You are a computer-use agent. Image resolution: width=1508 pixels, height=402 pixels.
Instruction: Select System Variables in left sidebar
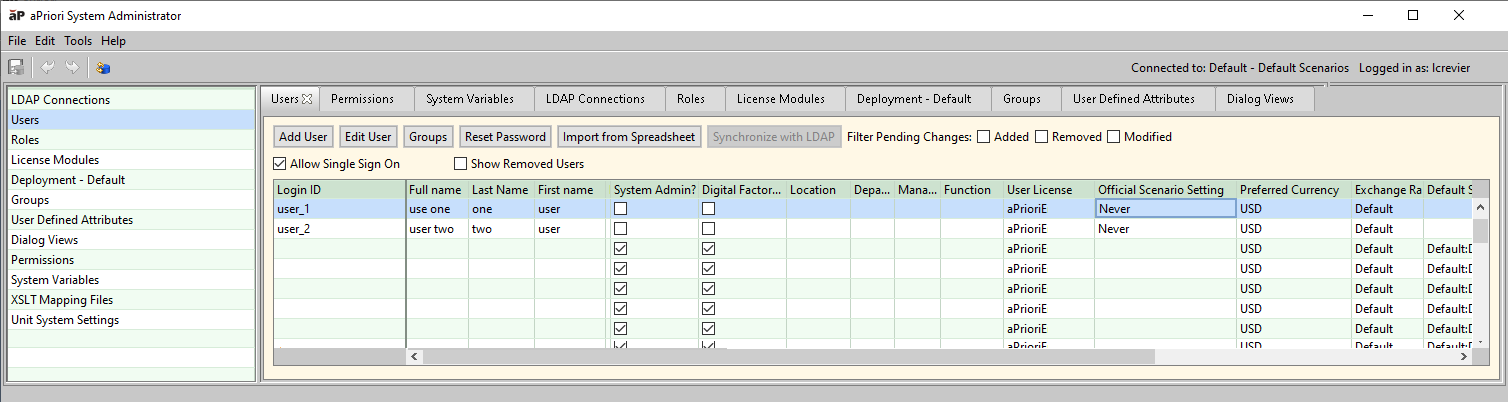[131, 280]
